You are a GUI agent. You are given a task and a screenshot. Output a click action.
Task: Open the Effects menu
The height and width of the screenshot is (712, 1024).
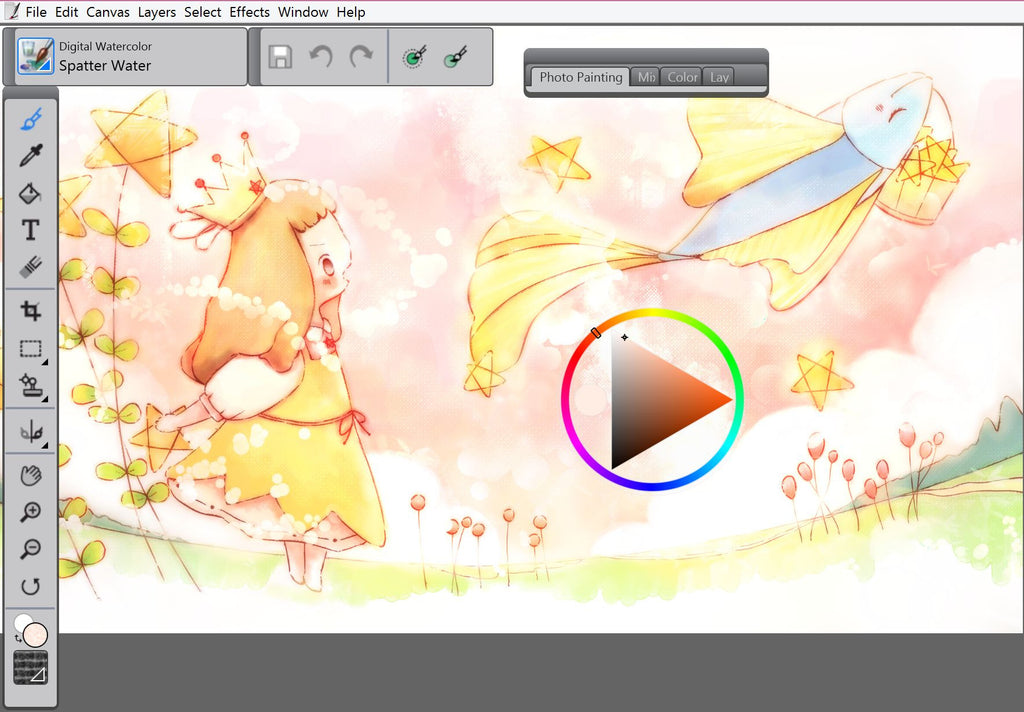(249, 12)
